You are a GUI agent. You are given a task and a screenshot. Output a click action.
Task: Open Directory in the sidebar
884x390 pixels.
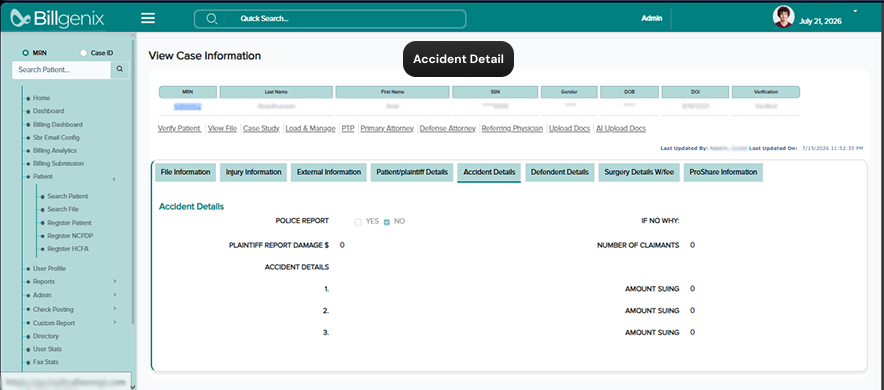tap(46, 336)
